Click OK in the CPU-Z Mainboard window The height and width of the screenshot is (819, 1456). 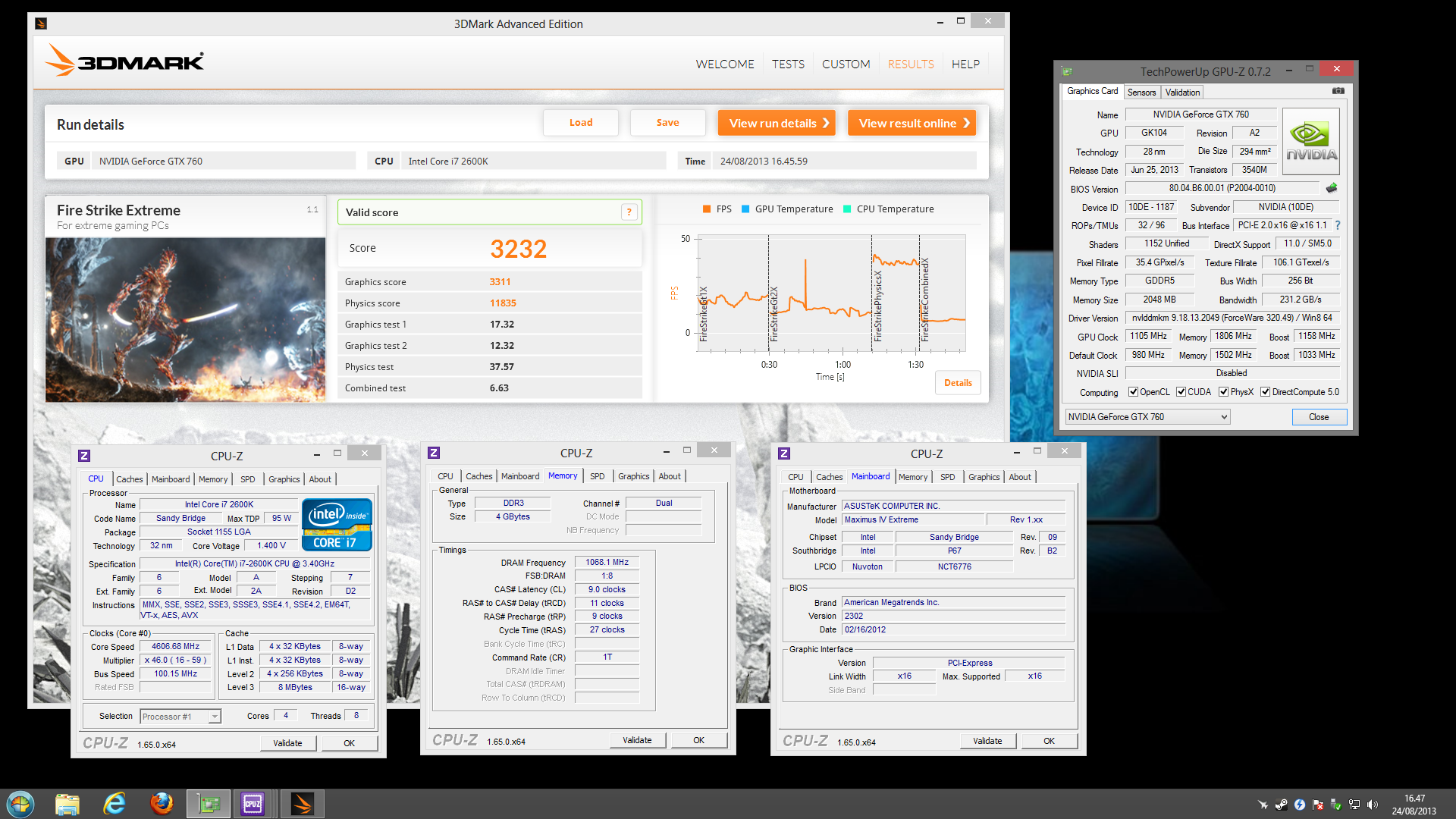tap(1049, 741)
